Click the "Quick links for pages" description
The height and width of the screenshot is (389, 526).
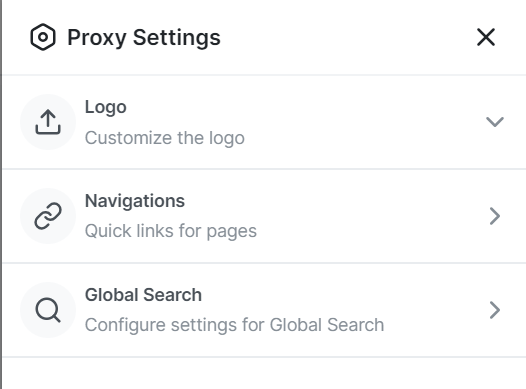(x=171, y=231)
